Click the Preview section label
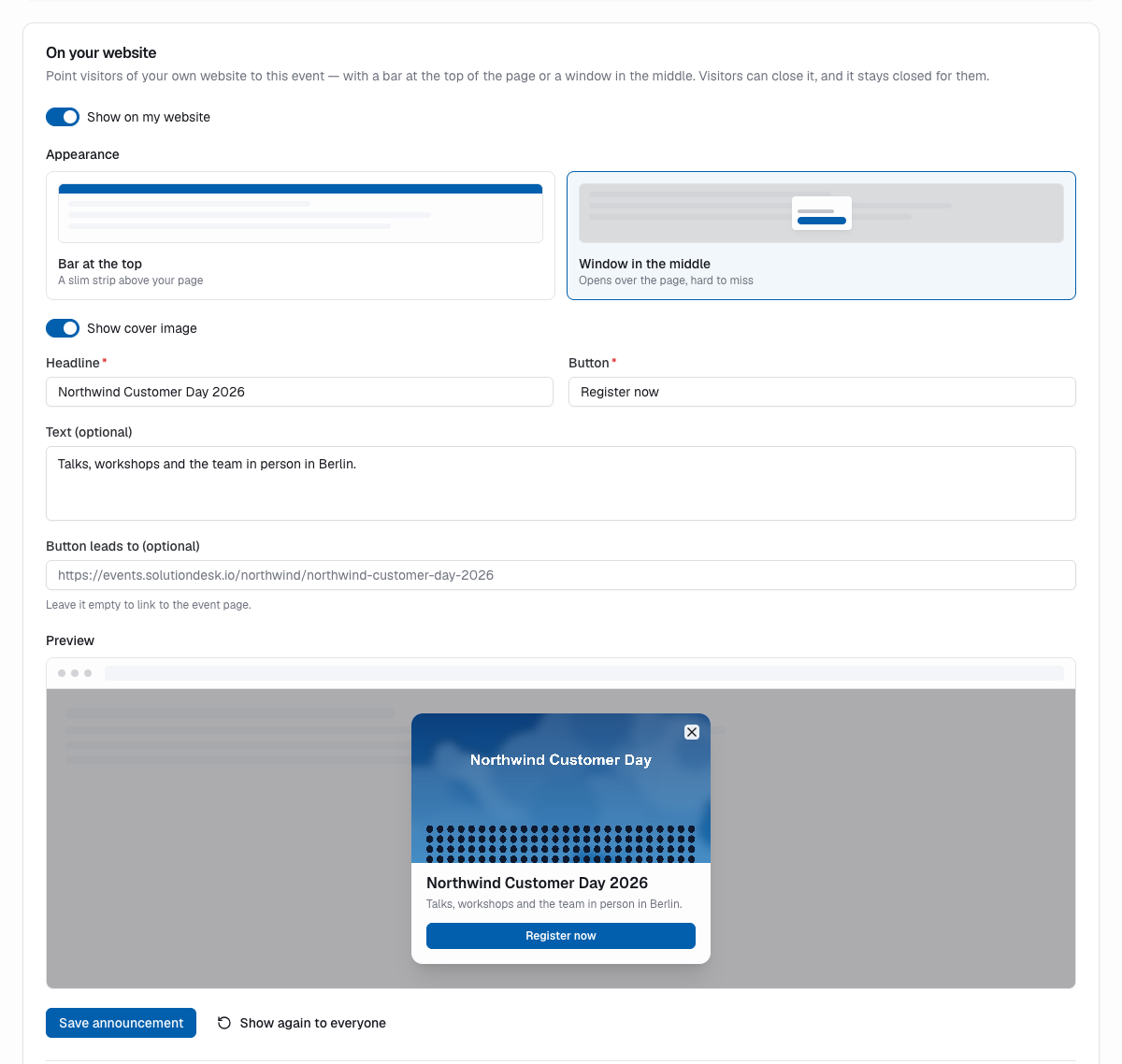The width and height of the screenshot is (1122, 1064). pyautogui.click(x=70, y=640)
